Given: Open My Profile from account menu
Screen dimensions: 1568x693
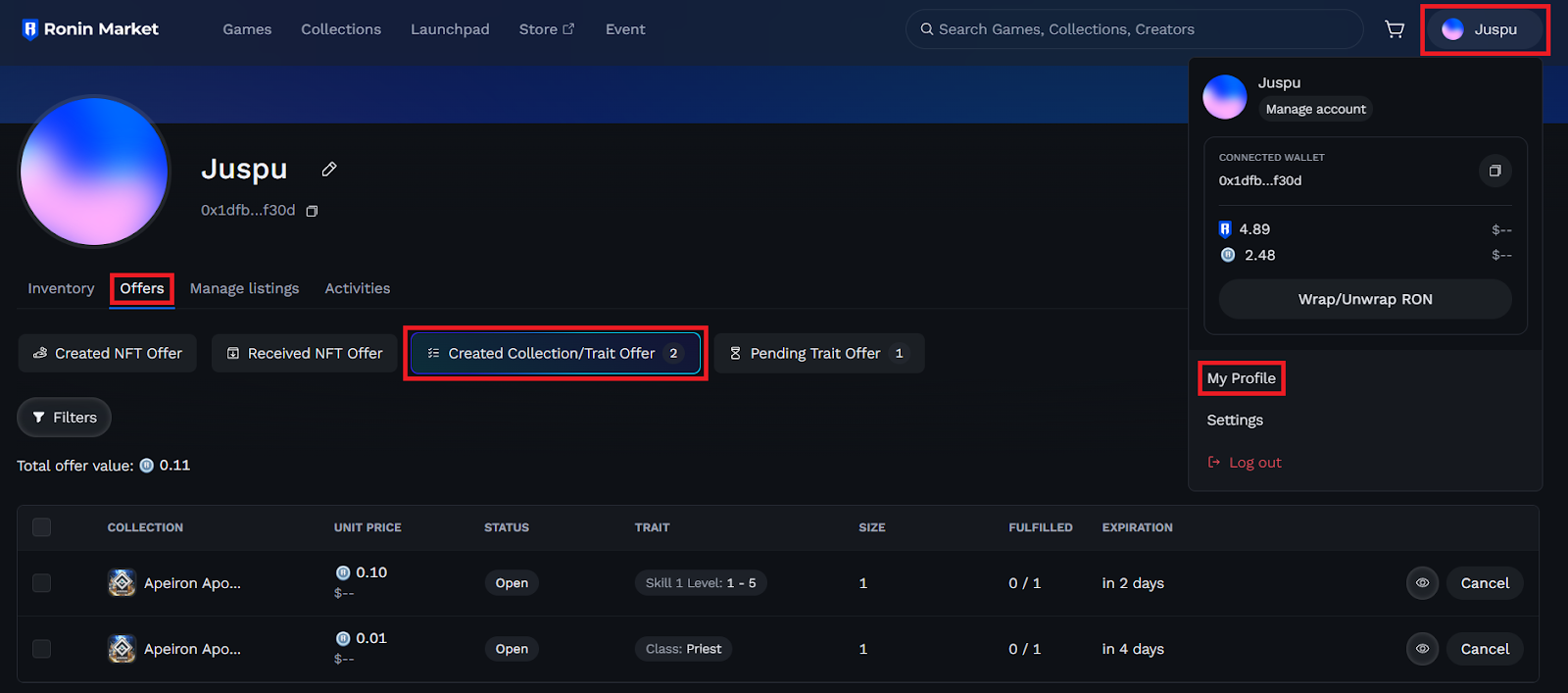Looking at the screenshot, I should (x=1242, y=378).
